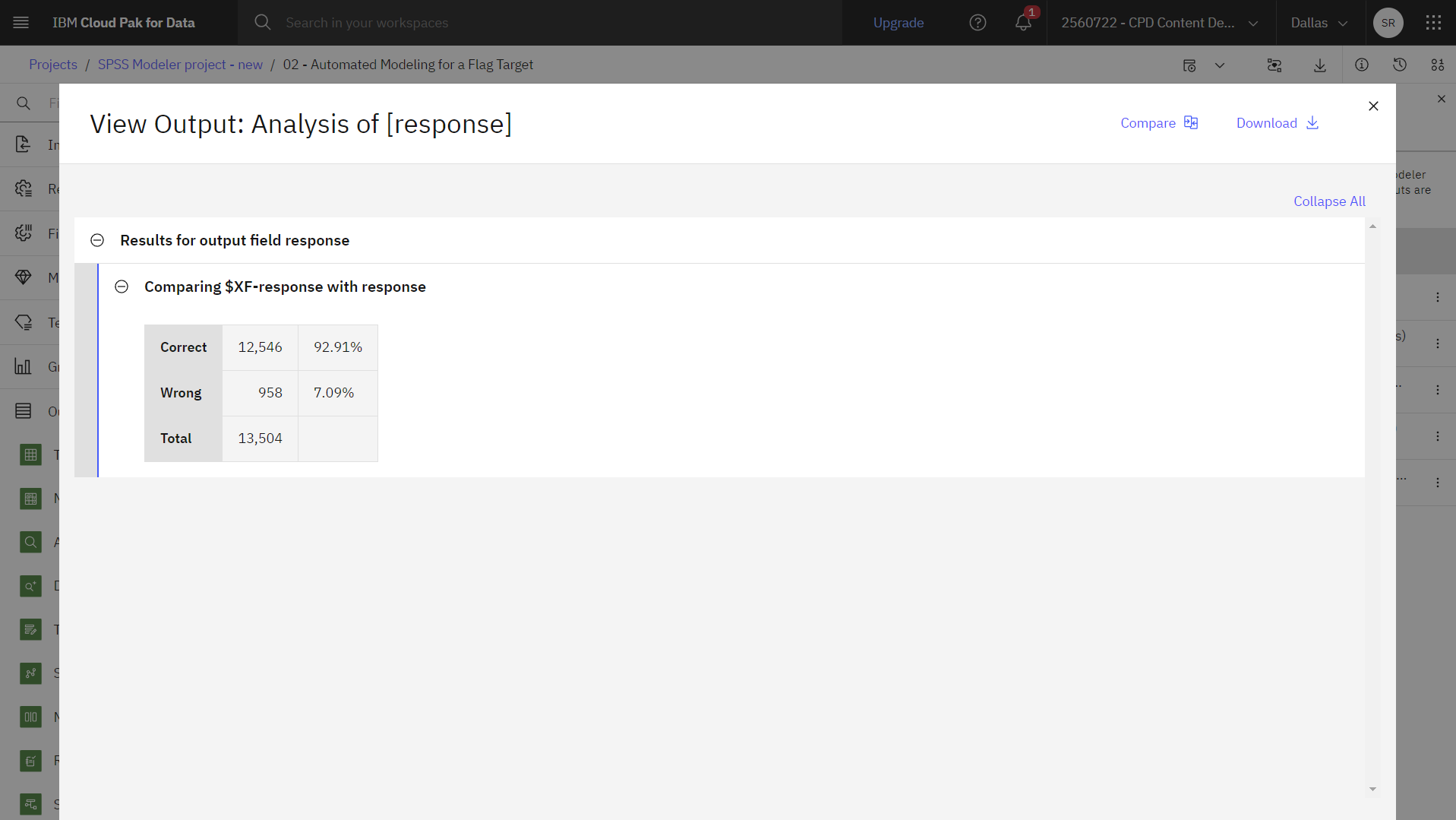The image size is (1456, 820).
Task: Select the Outputs palette icon
Action: pyautogui.click(x=24, y=411)
